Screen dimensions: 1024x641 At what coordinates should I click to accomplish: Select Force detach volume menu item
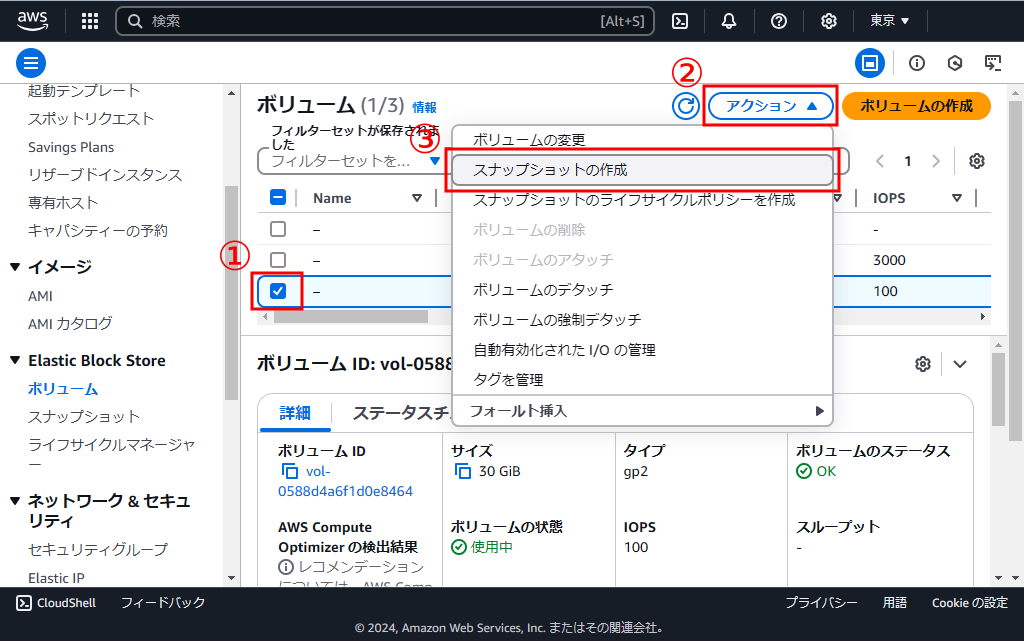click(643, 320)
